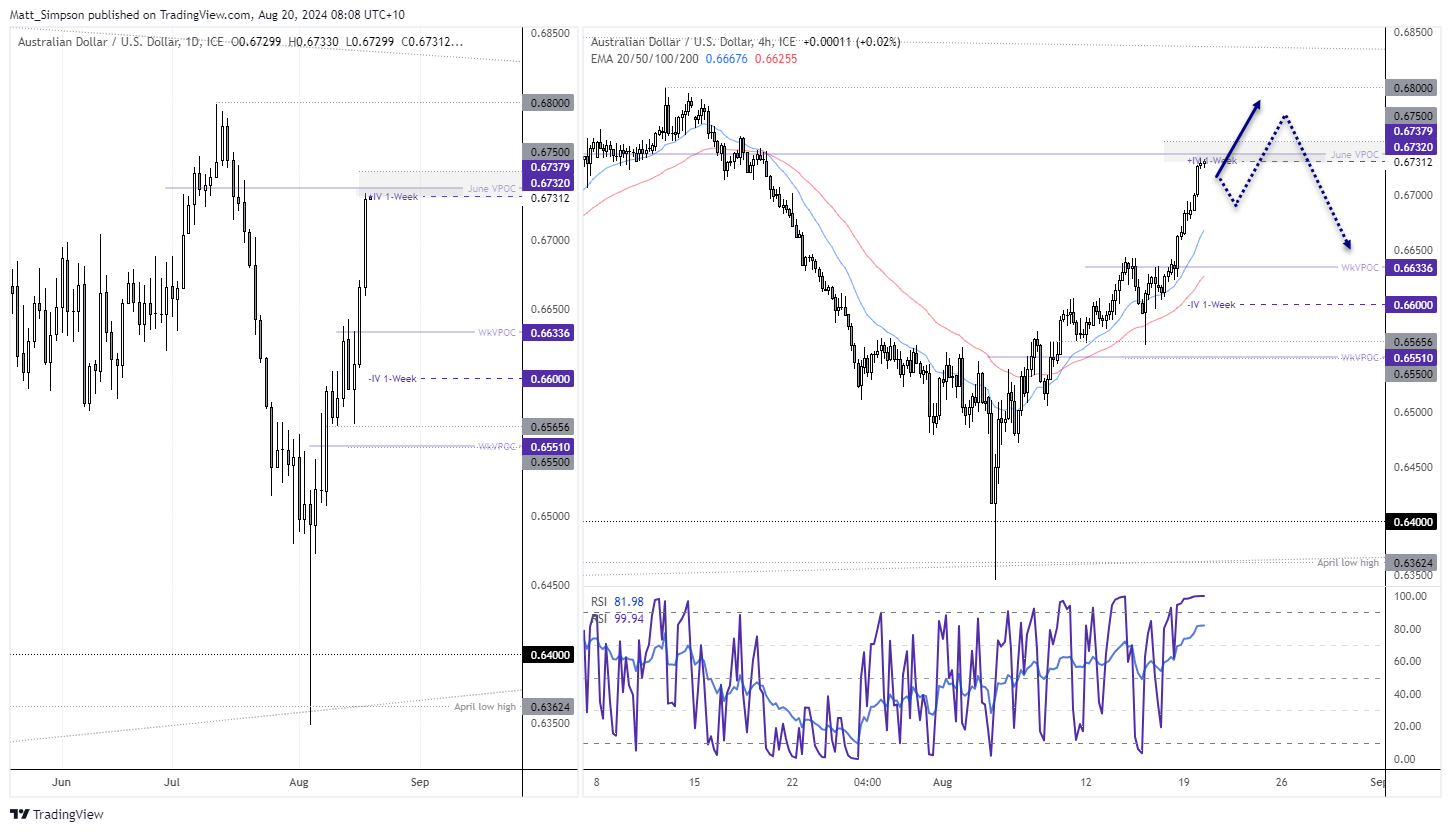Viewport: 1451px width, 832px height.
Task: Click the '12' date on 4h time axis
Action: coord(1085,782)
